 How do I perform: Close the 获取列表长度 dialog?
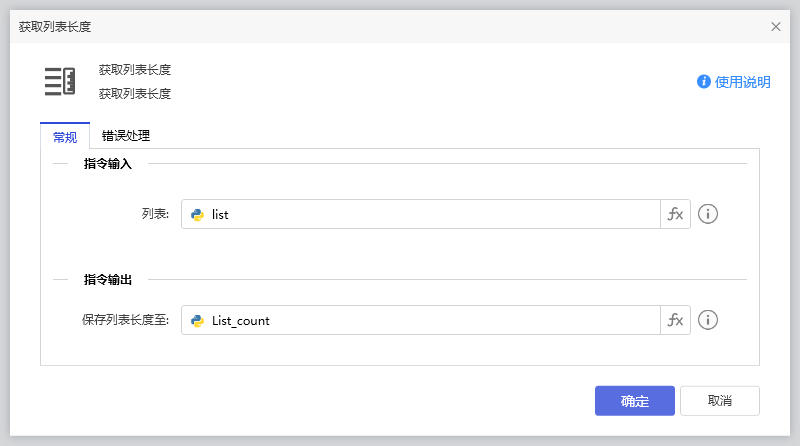tap(776, 27)
